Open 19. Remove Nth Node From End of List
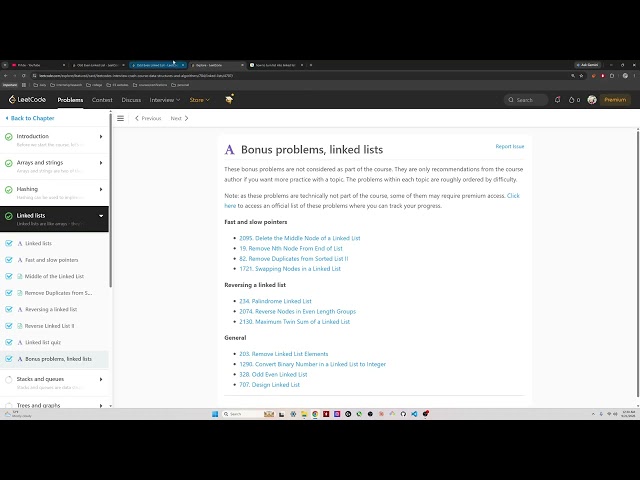Screen dimensions: 640x480 (x=291, y=249)
